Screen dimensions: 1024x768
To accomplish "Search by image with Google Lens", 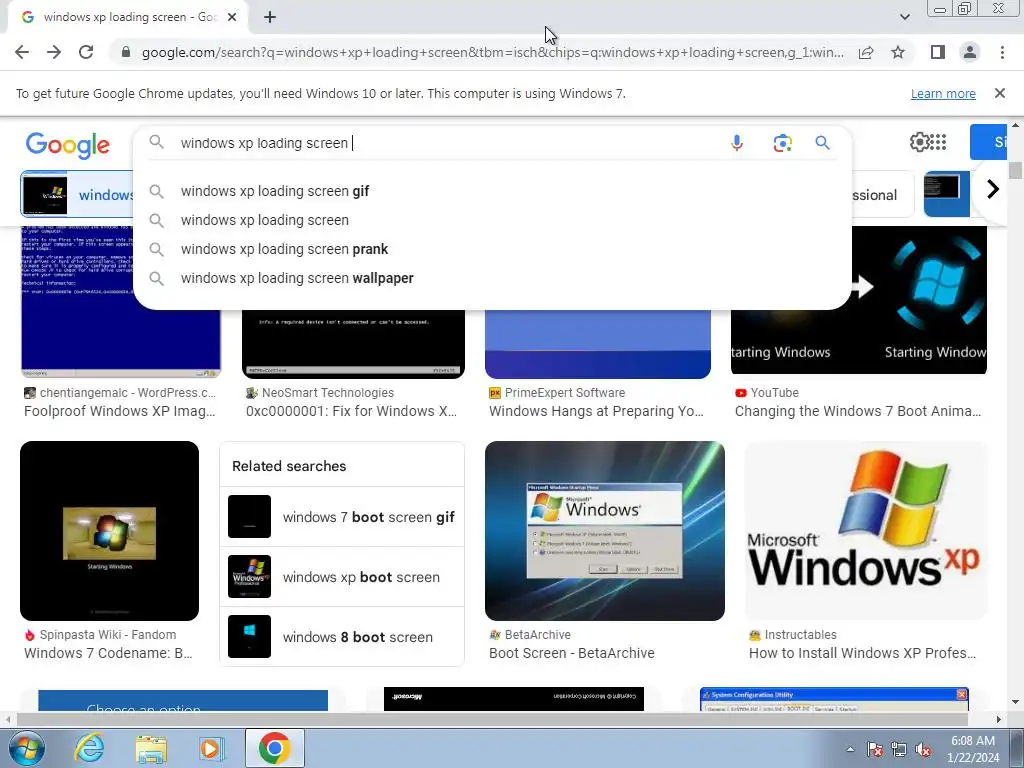I will 782,143.
